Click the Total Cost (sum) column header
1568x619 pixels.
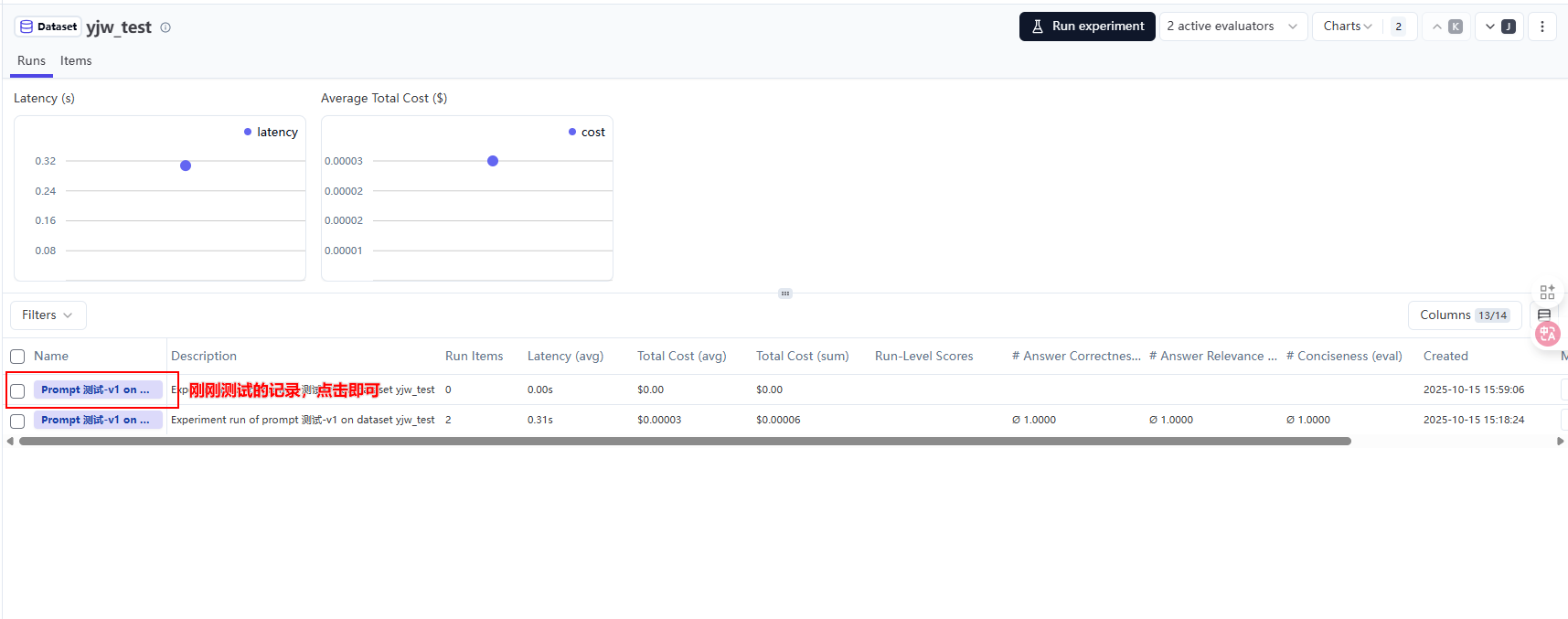(802, 356)
